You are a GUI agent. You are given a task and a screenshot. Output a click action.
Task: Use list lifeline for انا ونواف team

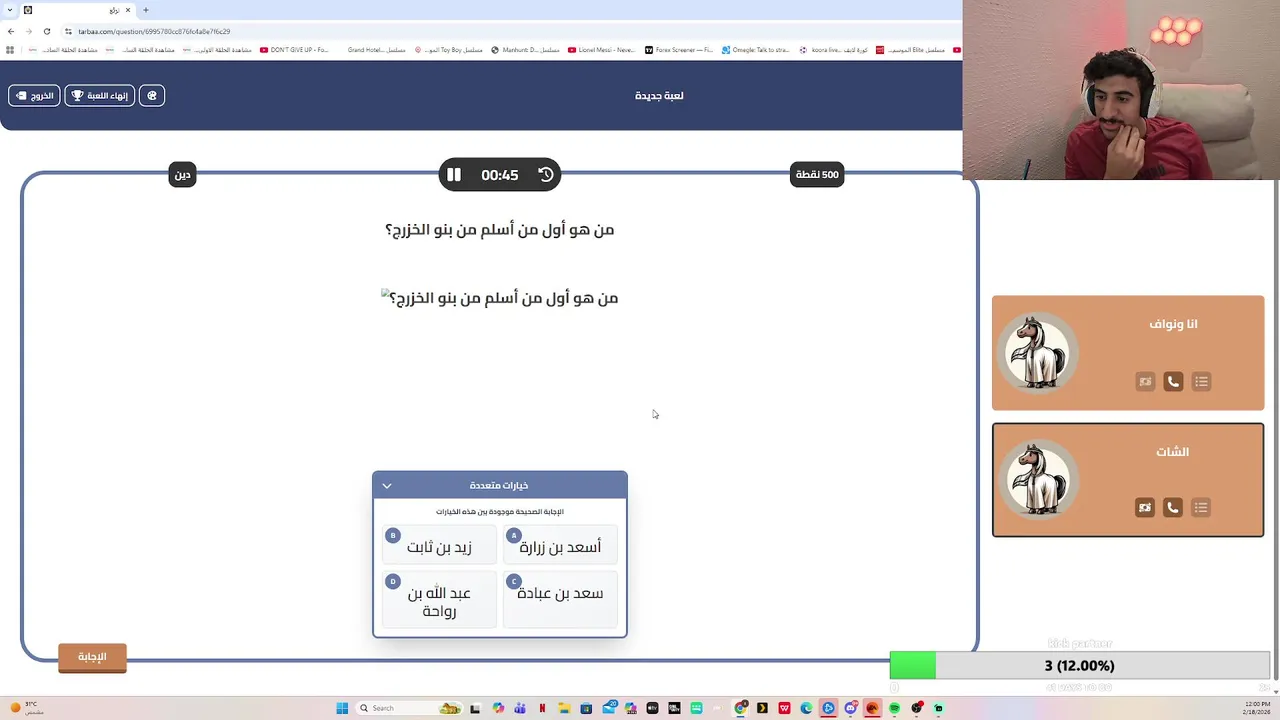[1201, 381]
